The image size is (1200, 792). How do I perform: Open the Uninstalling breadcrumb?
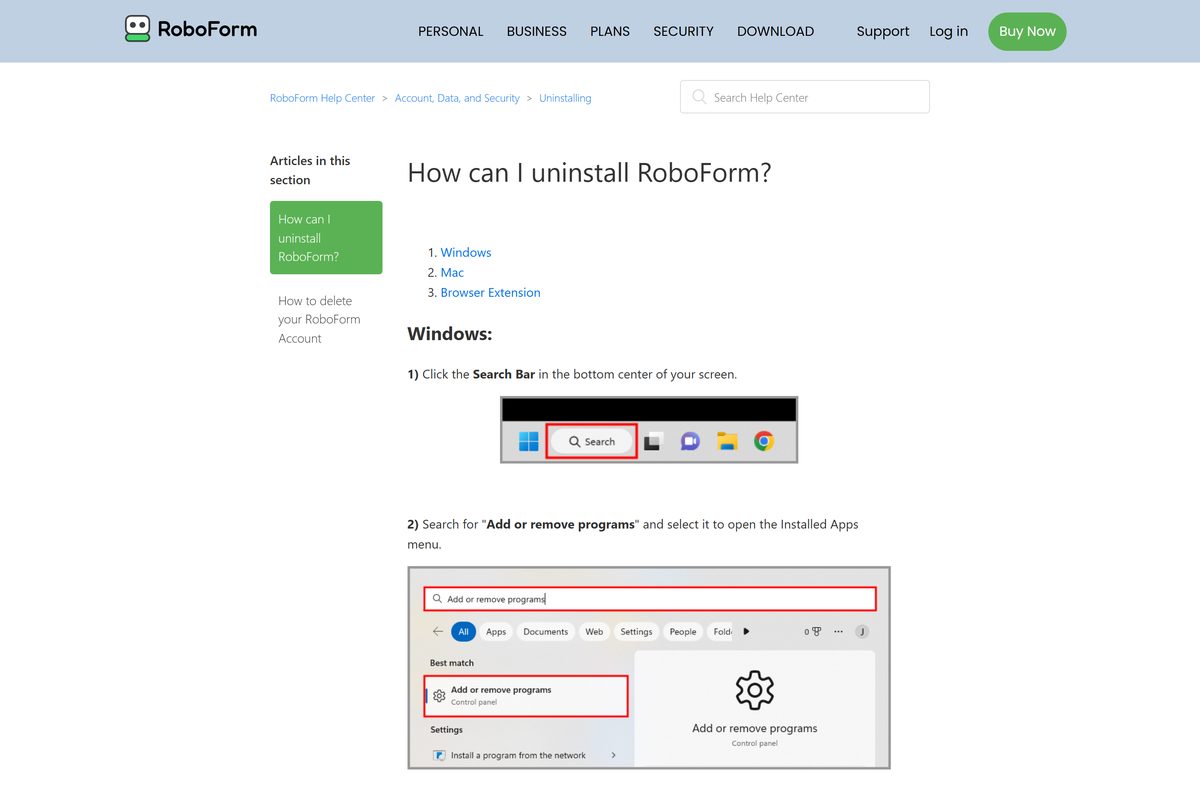pos(565,98)
